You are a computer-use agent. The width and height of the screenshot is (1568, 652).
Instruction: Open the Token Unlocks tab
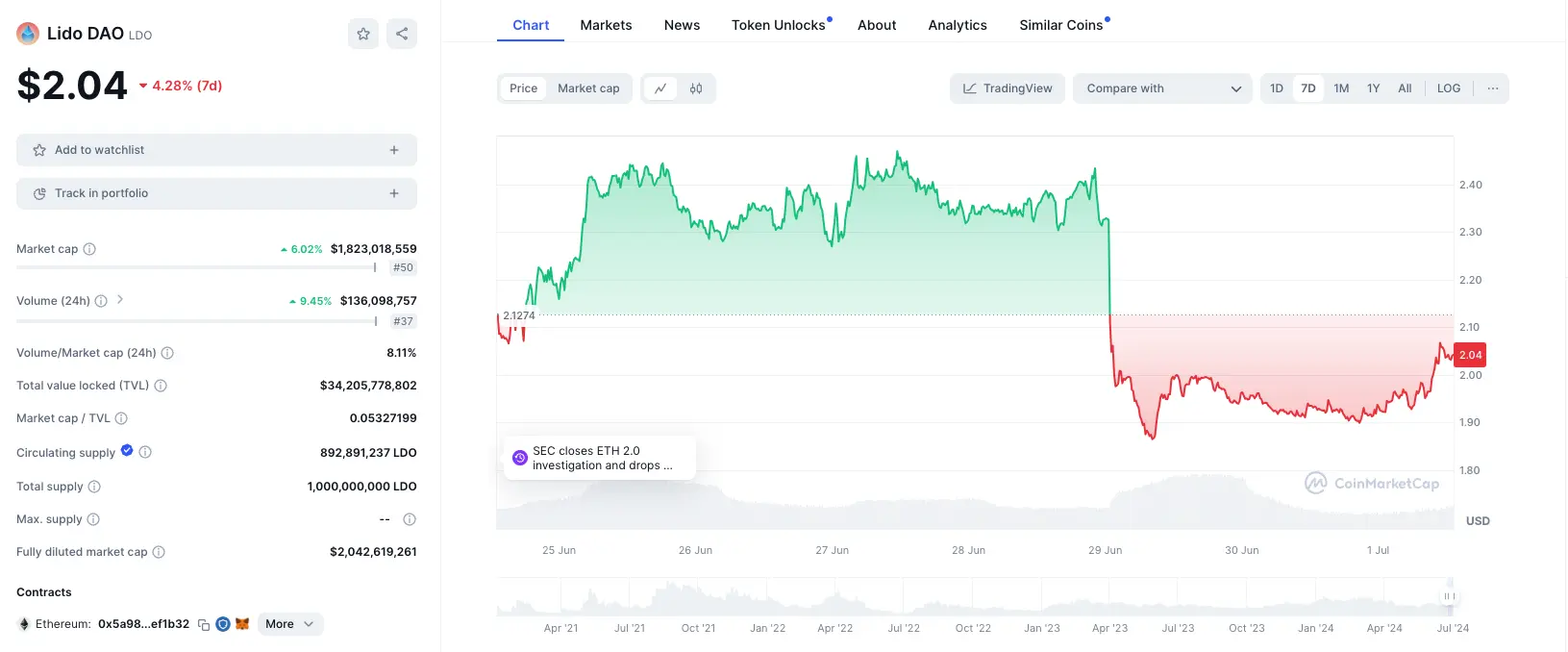778,25
